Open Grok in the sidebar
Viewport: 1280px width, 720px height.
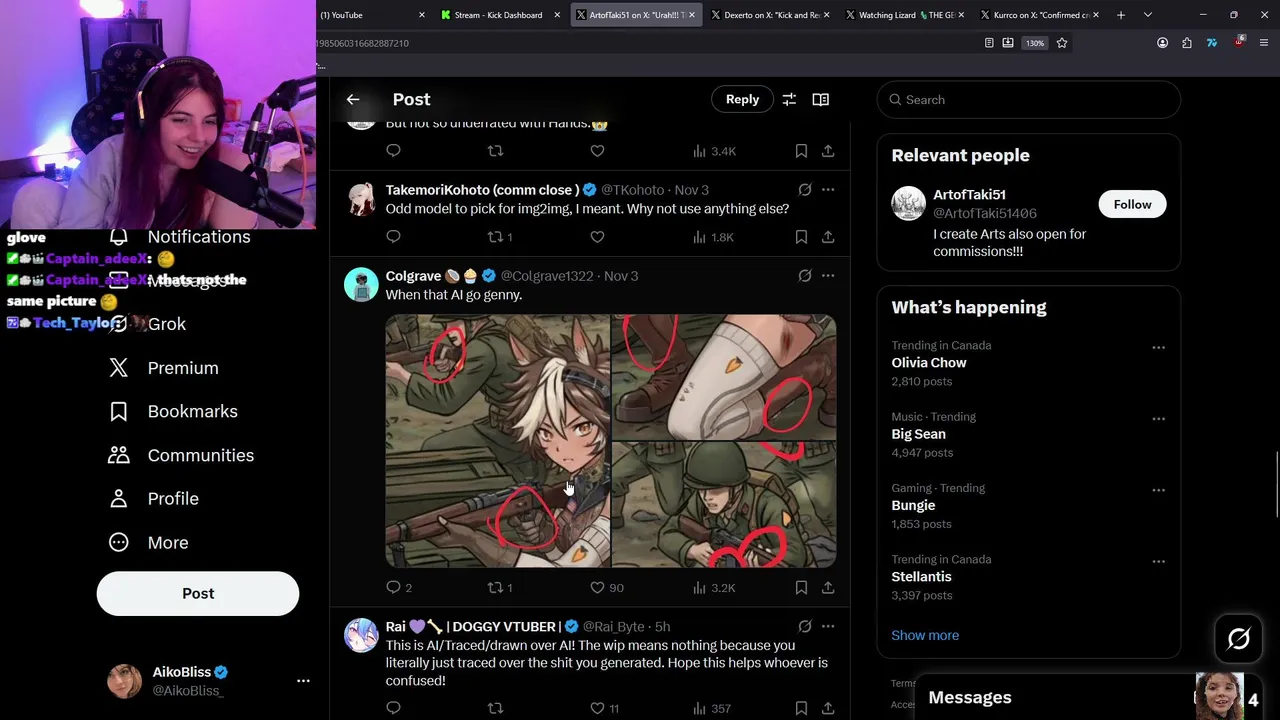[148, 324]
